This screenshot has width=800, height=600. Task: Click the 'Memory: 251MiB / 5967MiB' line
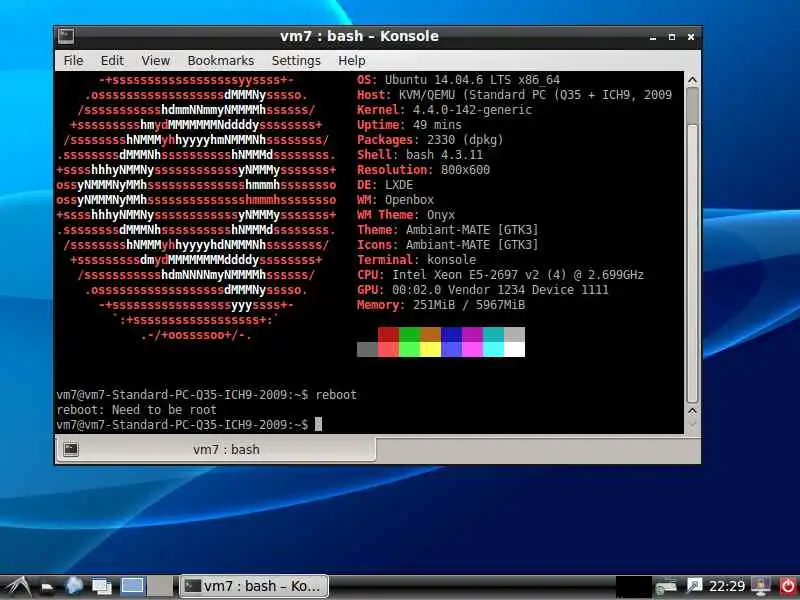pos(441,305)
